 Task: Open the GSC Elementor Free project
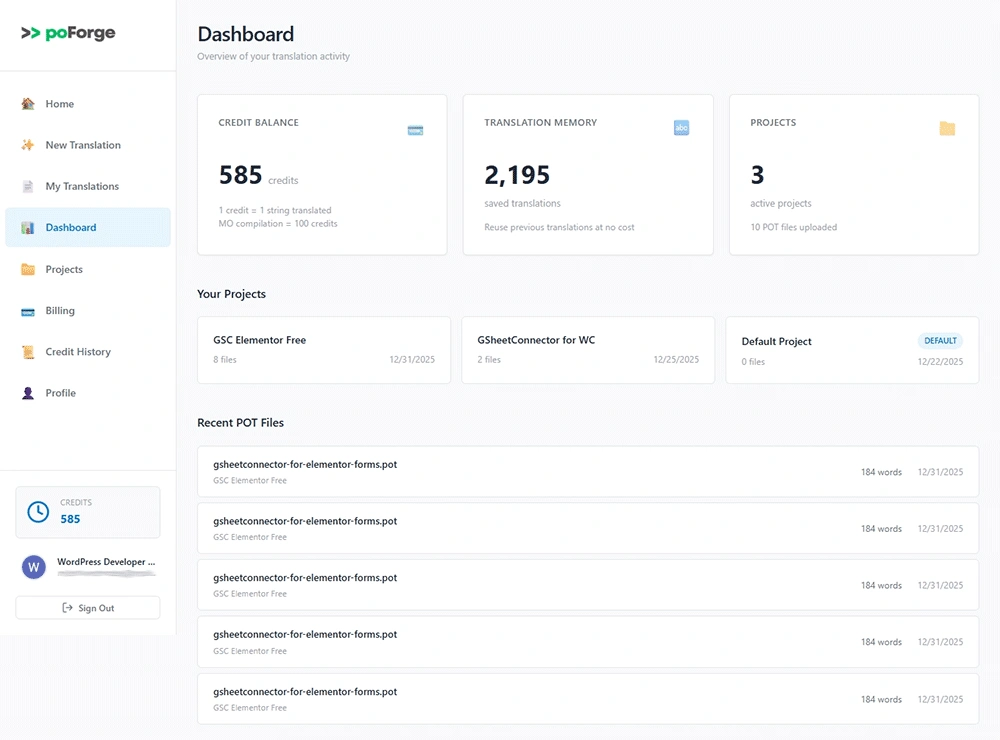click(324, 350)
